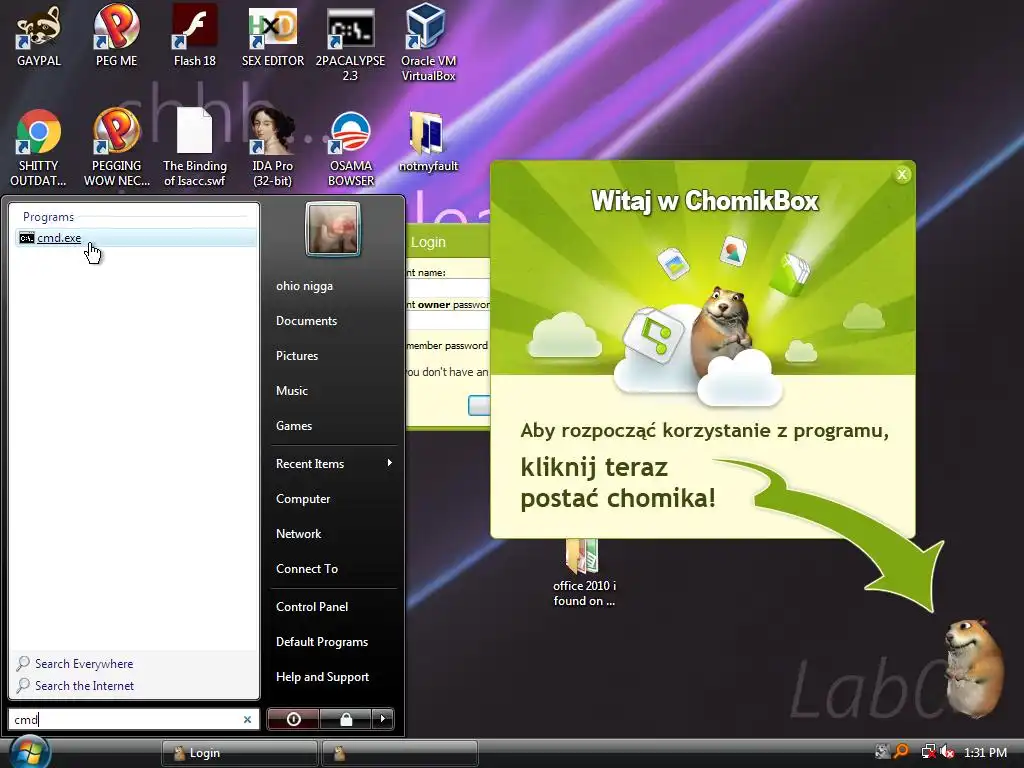Open the Chrome browser desktop shortcut
The height and width of the screenshot is (768, 1024).
(39, 148)
